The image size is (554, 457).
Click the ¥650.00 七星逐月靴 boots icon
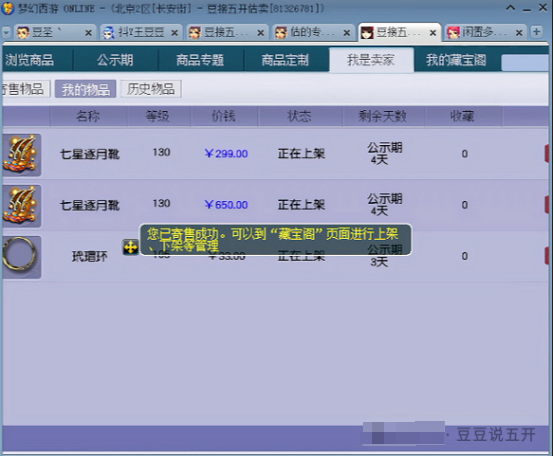20,206
